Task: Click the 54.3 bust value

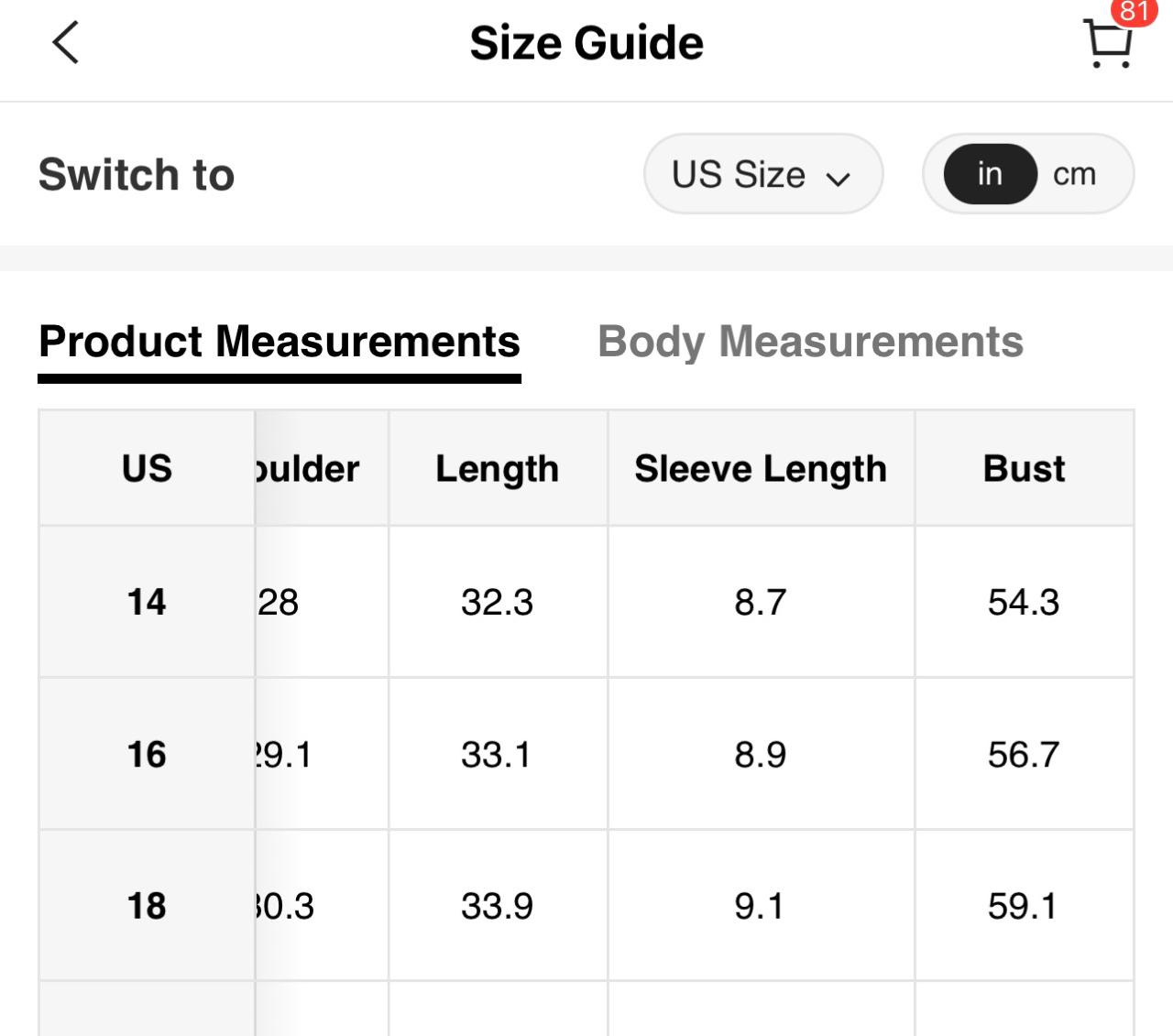Action: point(1024,602)
